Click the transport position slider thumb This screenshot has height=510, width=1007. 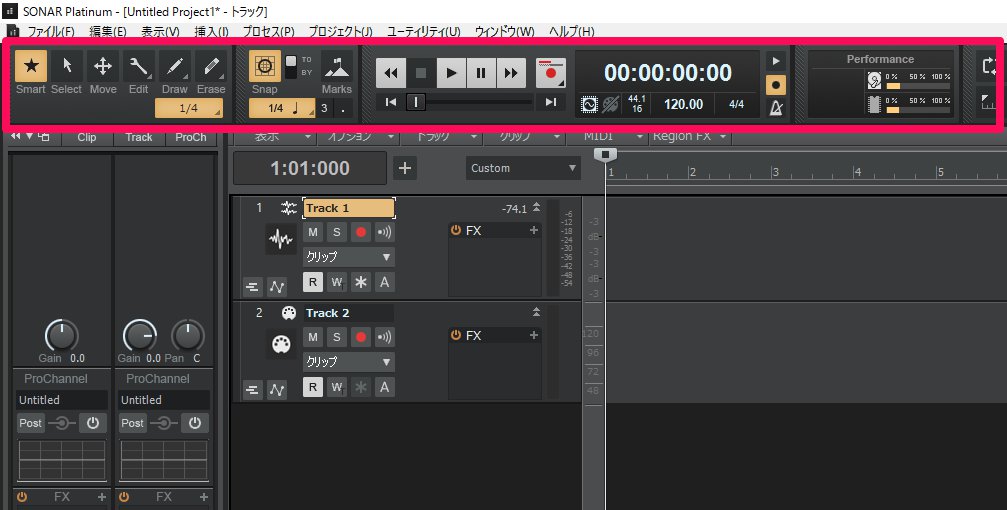click(416, 101)
